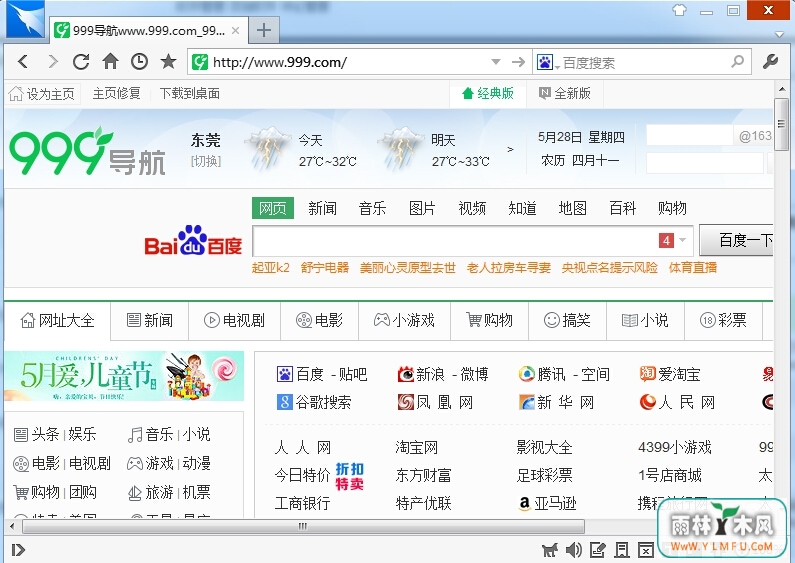Image resolution: width=795 pixels, height=563 pixels.
Task: Reload the page with refresh icon
Action: pyautogui.click(x=81, y=62)
